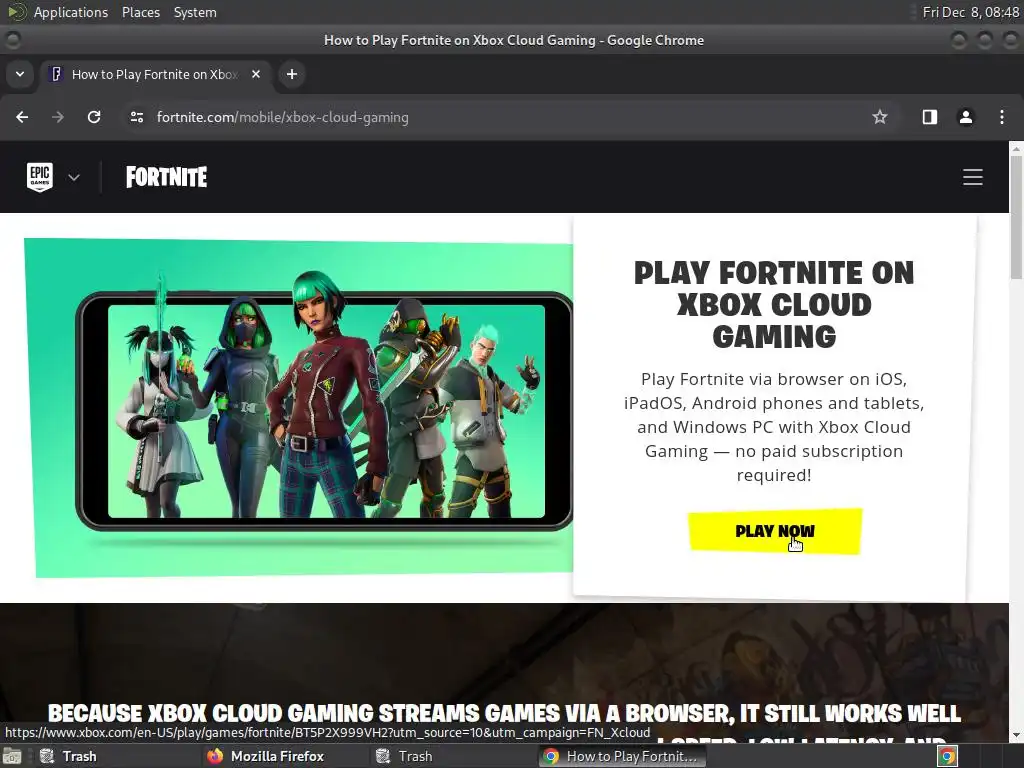The image size is (1024, 768).
Task: Expand the Epic Games logo dropdown chevron
Action: [74, 177]
